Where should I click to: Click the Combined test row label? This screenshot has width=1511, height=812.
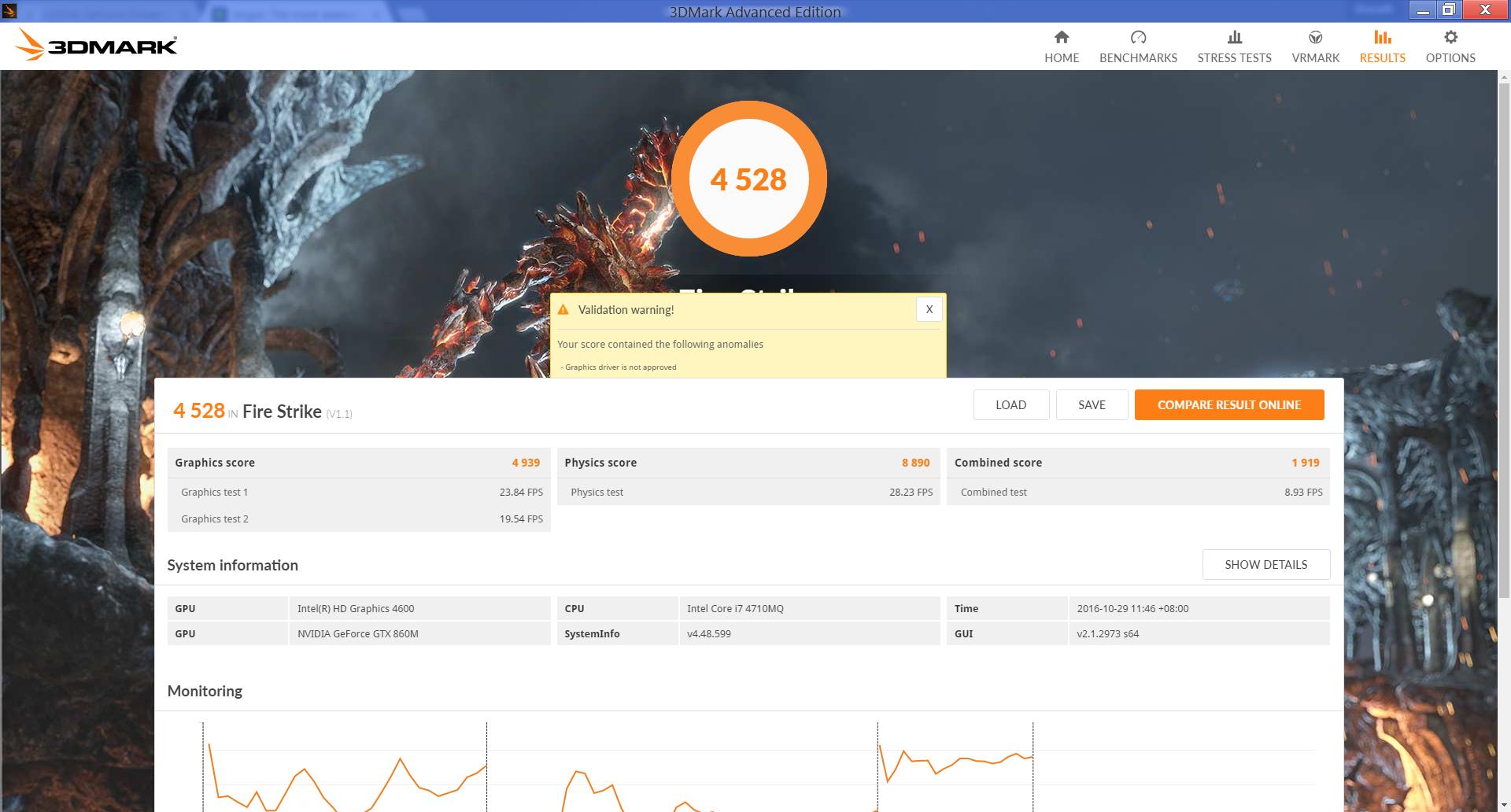click(993, 492)
